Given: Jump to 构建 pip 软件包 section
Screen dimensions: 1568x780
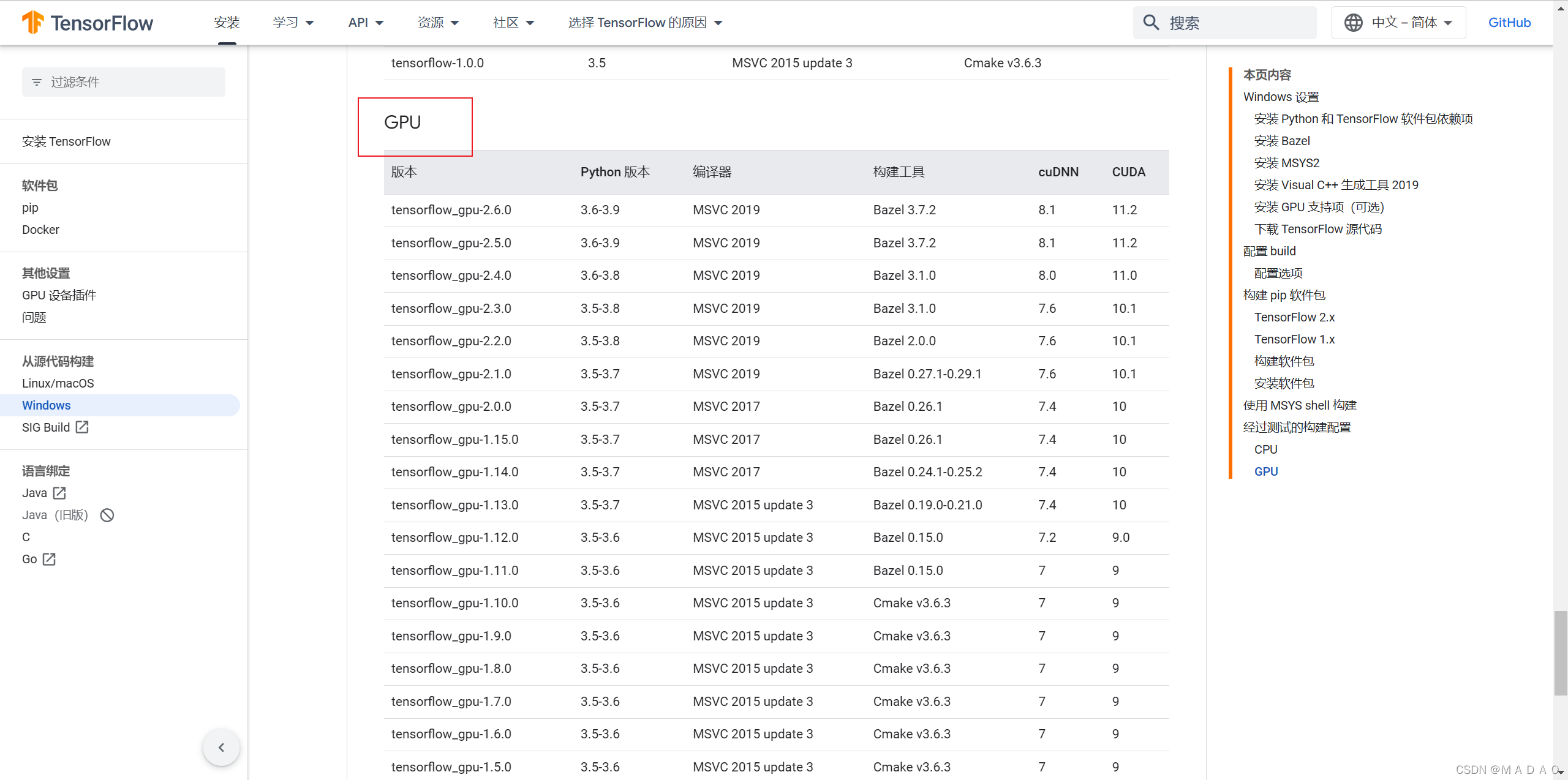Looking at the screenshot, I should coord(1284,295).
